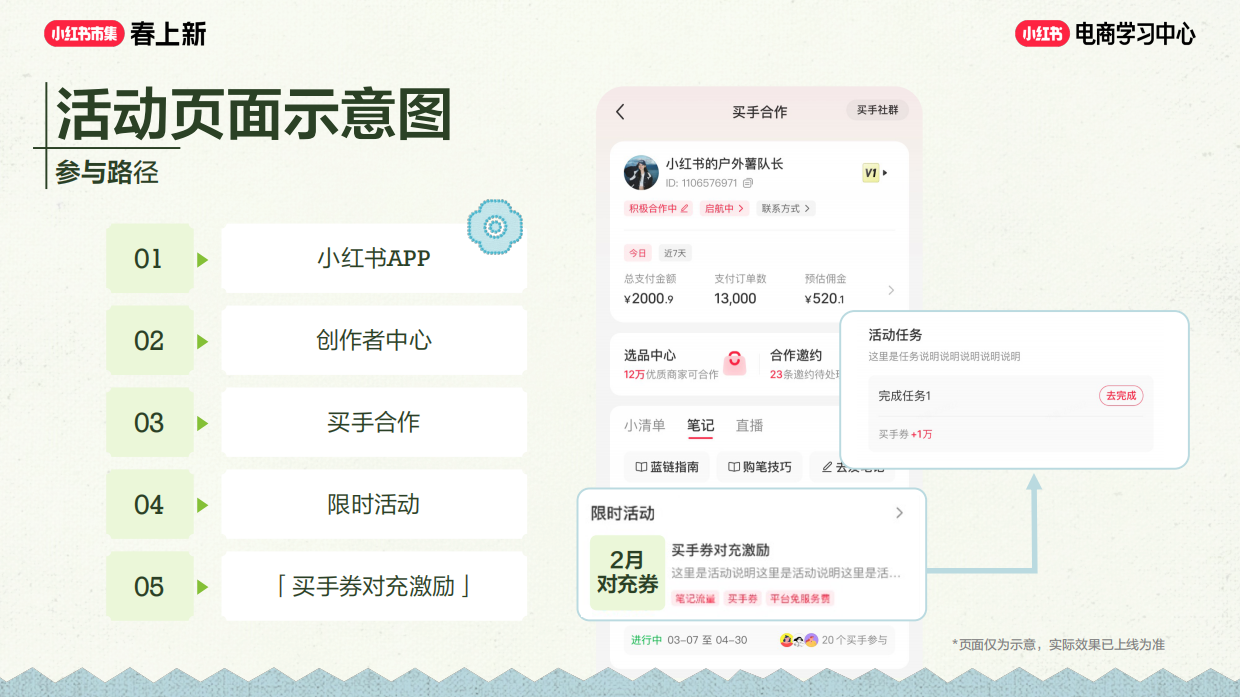Toggle the 今日 stats filter
This screenshot has height=697, width=1240.
click(x=637, y=253)
